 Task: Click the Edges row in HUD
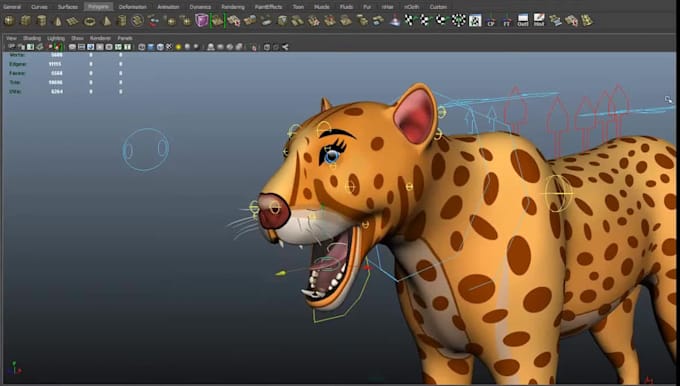point(65,64)
